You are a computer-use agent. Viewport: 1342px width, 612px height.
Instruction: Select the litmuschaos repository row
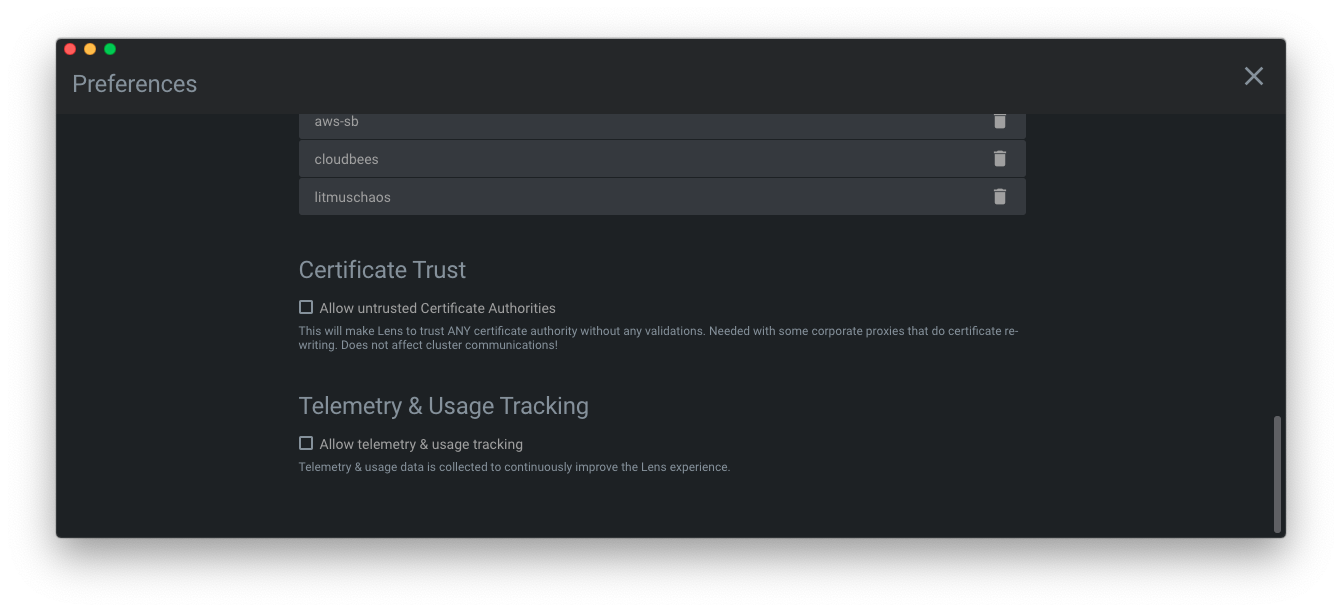[x=600, y=196]
